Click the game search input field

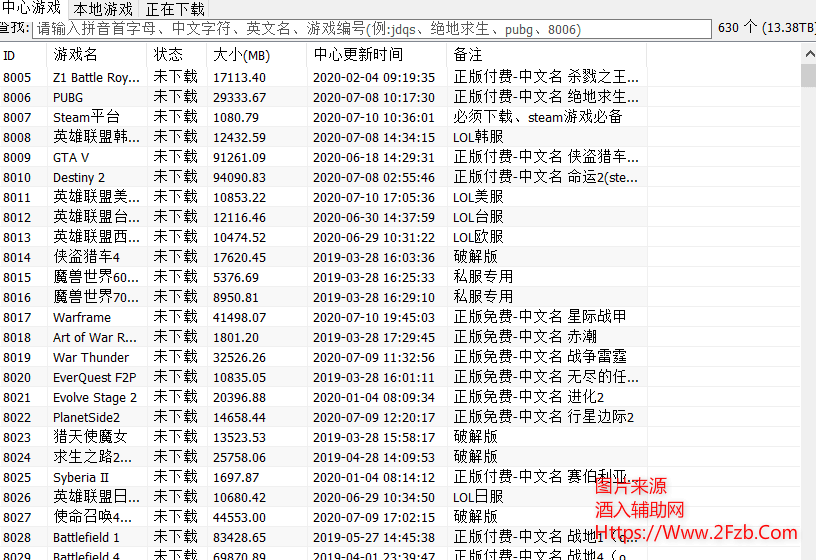click(x=372, y=29)
